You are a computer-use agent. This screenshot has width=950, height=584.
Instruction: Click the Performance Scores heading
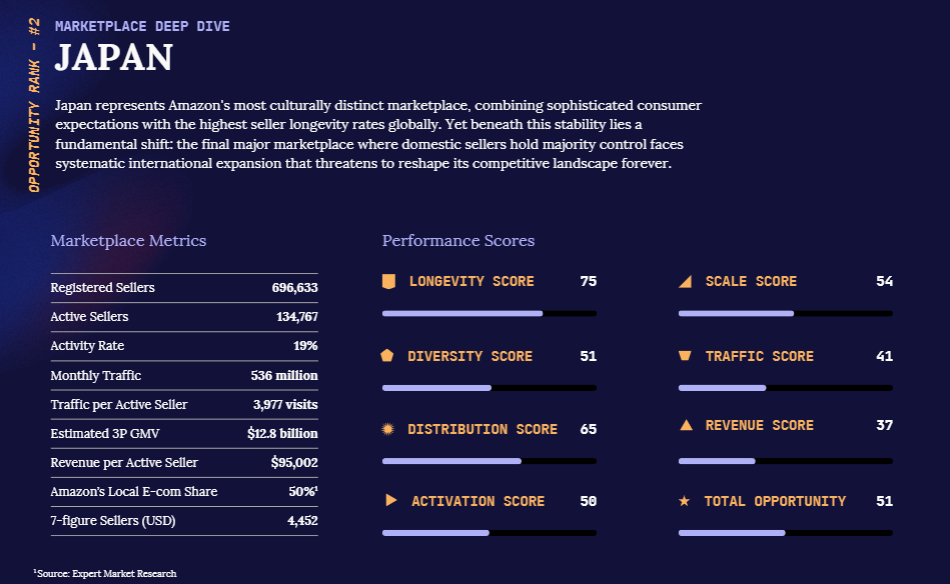[458, 241]
